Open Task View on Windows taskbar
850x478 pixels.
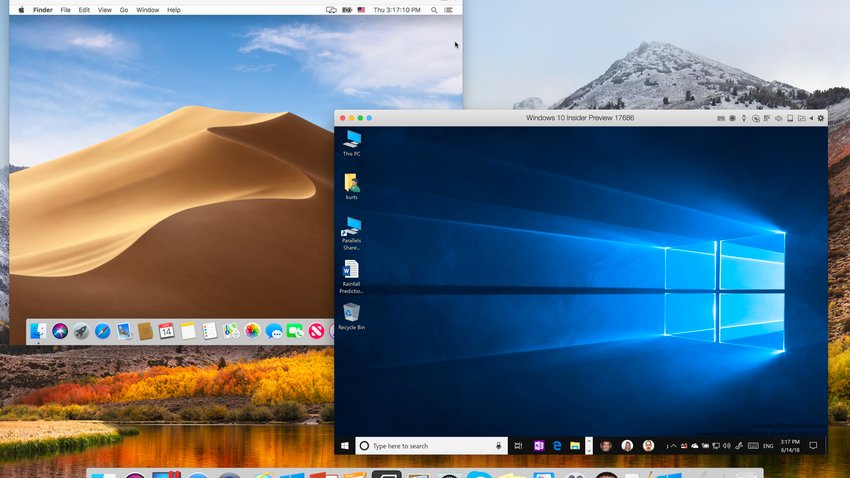(518, 445)
